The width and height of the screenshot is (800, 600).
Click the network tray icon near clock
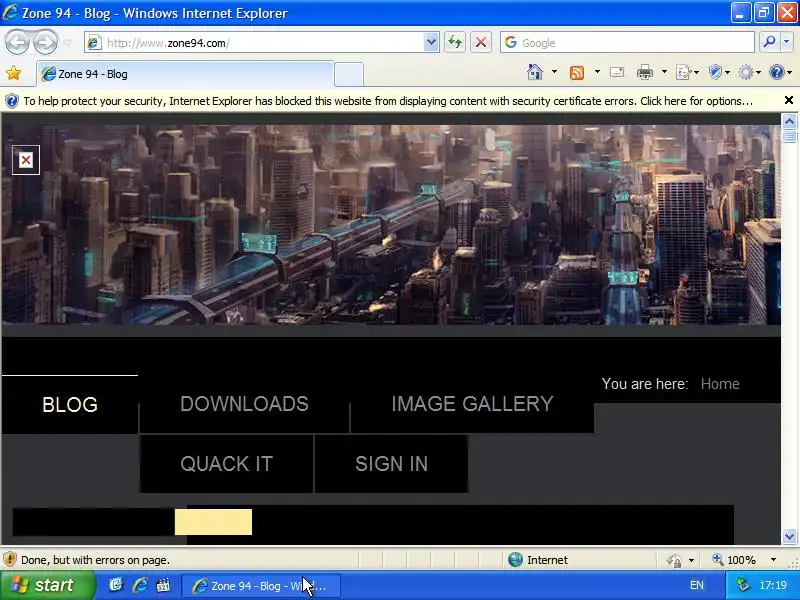(x=743, y=585)
